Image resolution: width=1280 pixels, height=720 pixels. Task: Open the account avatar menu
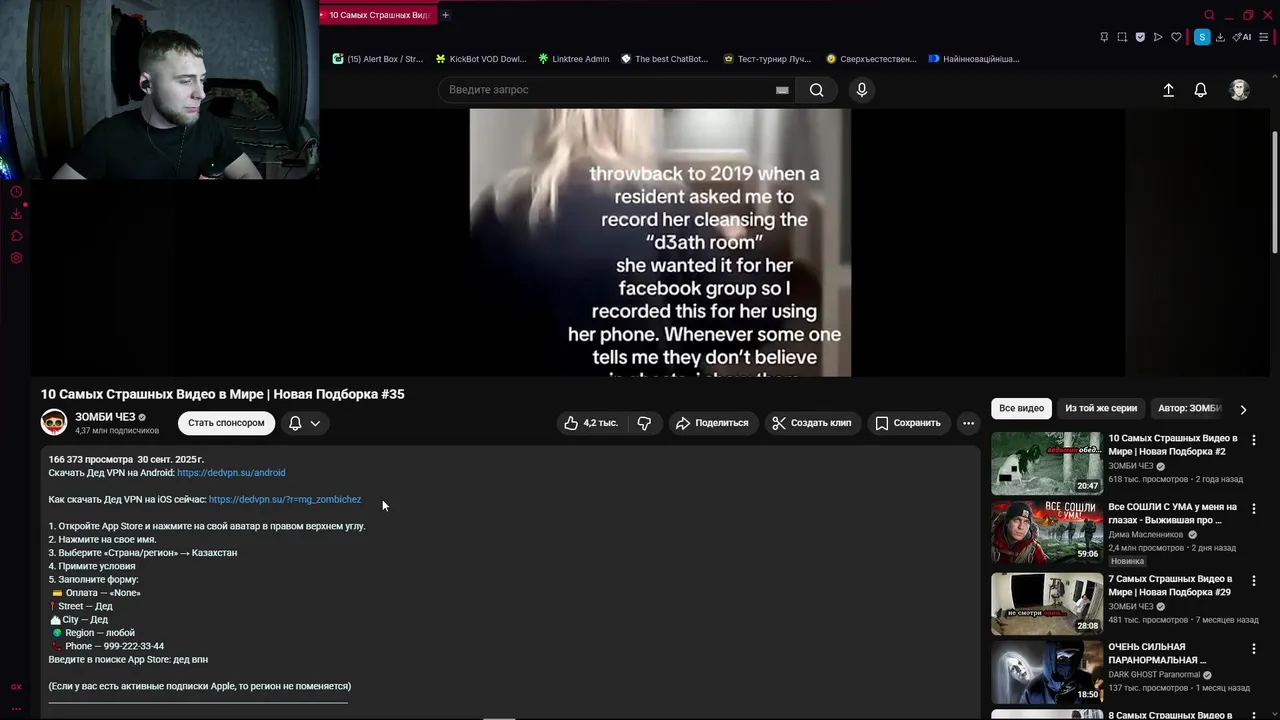point(1239,90)
